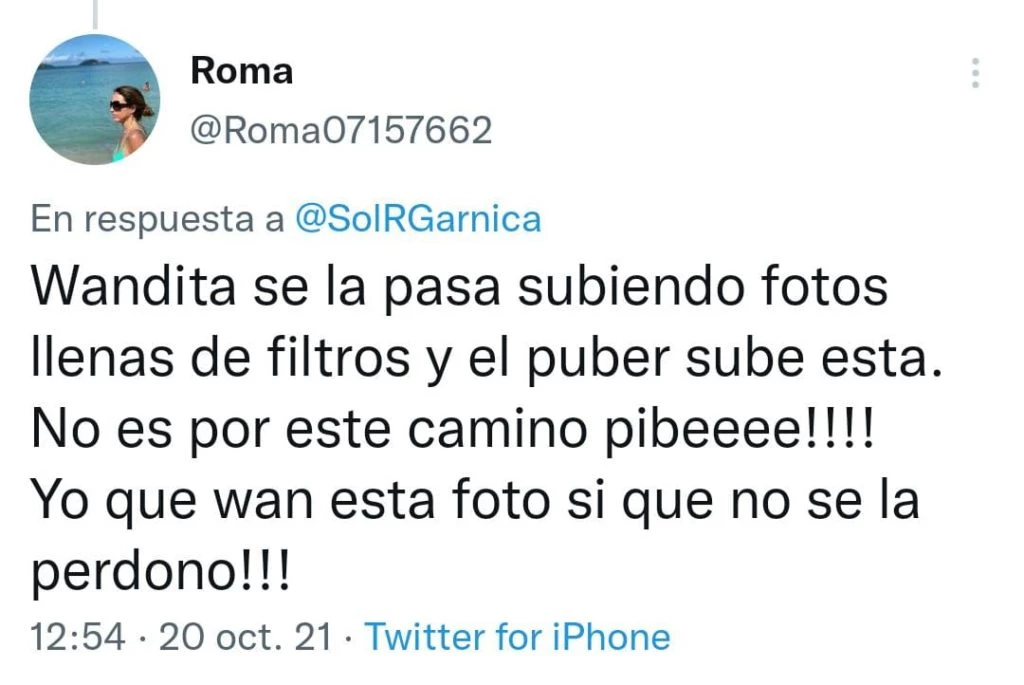The image size is (1024, 685).
Task: Click the words 'subiendo fotos' in first line
Action: click(x=703, y=286)
